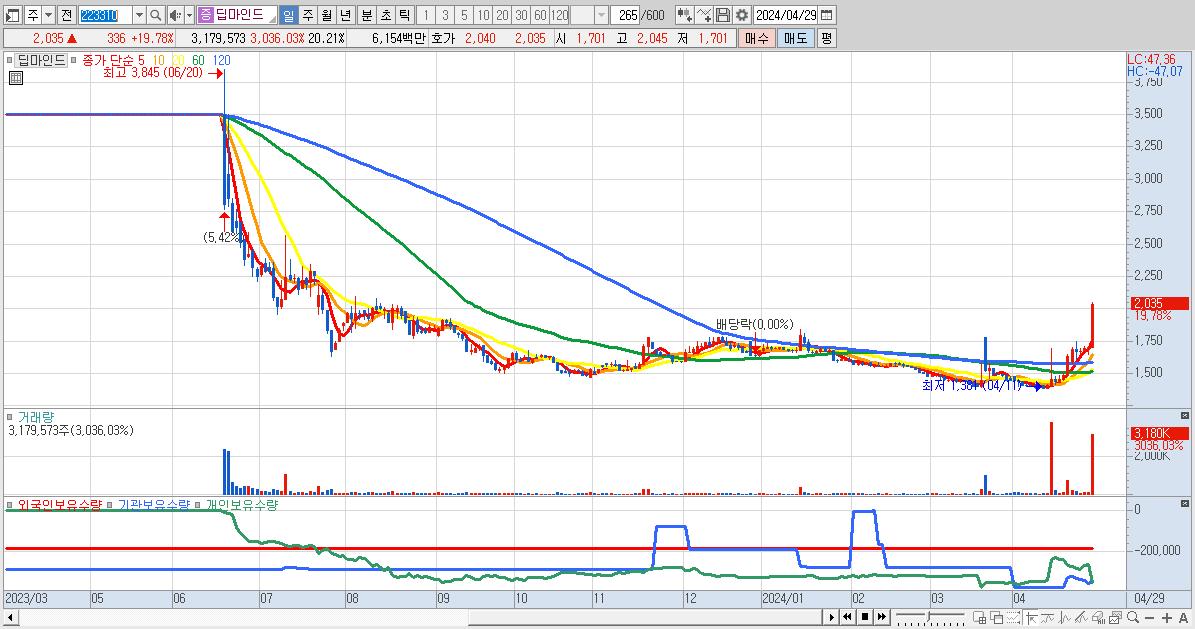Viewport: 1195px width, 629px height.
Task: Click the 개인보유수량 legend label
Action: pyautogui.click(x=242, y=505)
